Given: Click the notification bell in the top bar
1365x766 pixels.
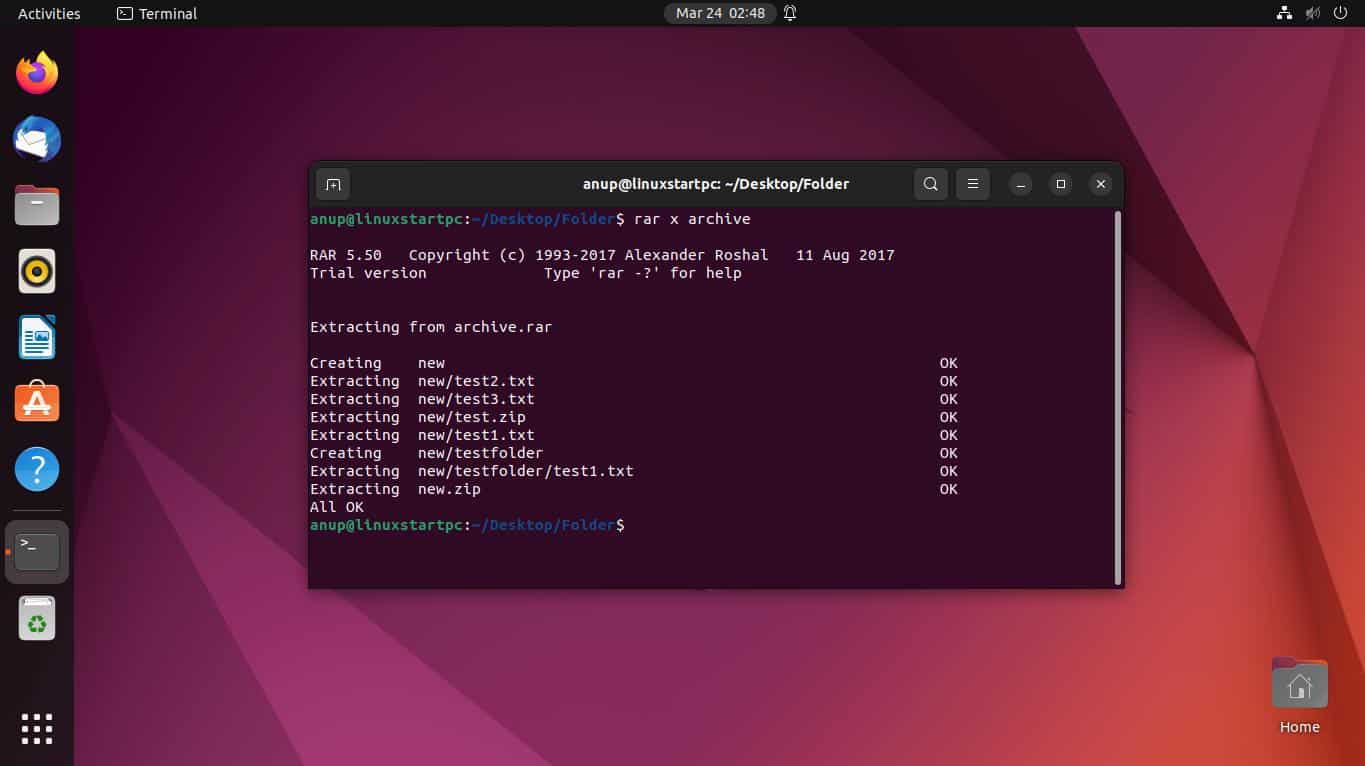Looking at the screenshot, I should (x=788, y=13).
